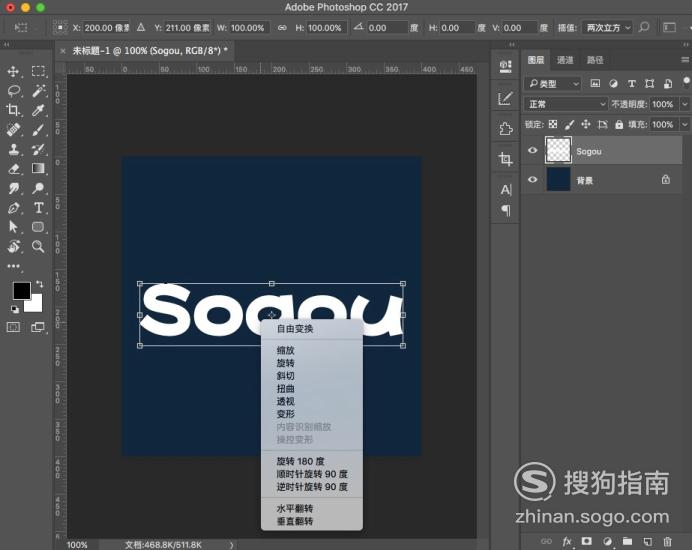Viewport: 692px width, 550px height.
Task: Select the Eraser tool
Action: tap(13, 168)
